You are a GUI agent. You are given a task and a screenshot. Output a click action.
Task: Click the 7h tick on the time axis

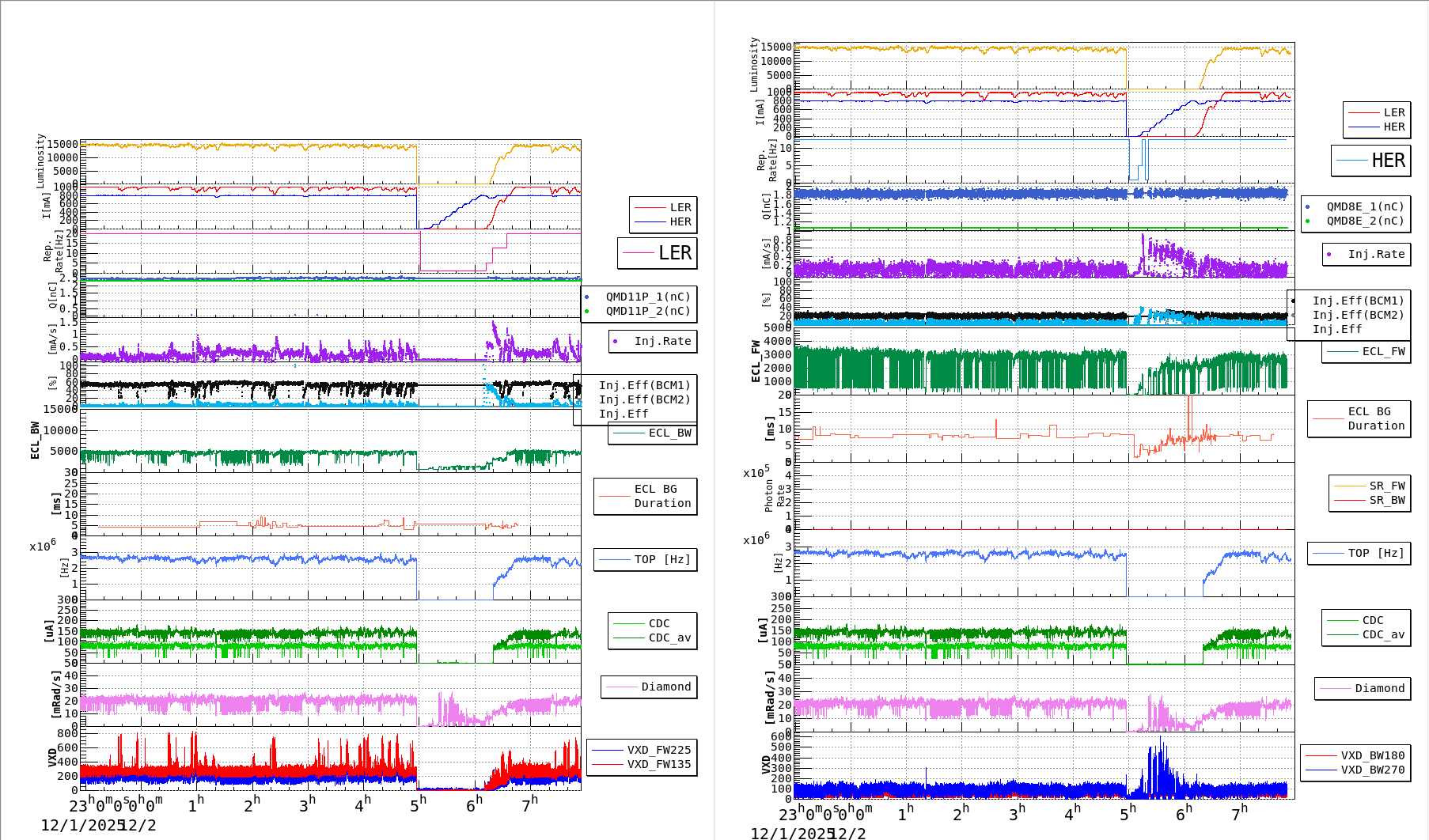click(x=529, y=801)
